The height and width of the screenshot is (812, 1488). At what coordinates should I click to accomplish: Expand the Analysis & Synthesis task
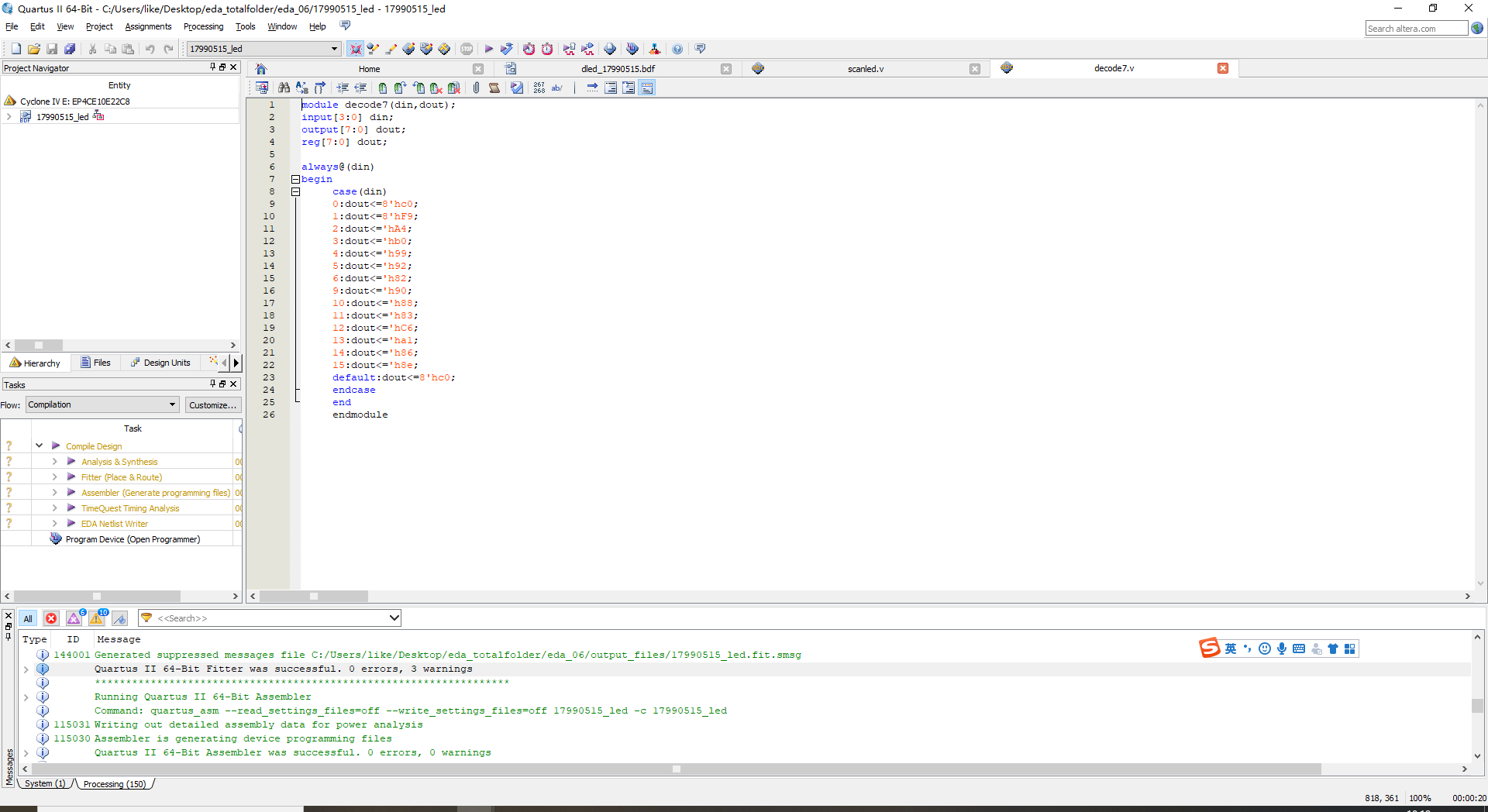(x=54, y=461)
